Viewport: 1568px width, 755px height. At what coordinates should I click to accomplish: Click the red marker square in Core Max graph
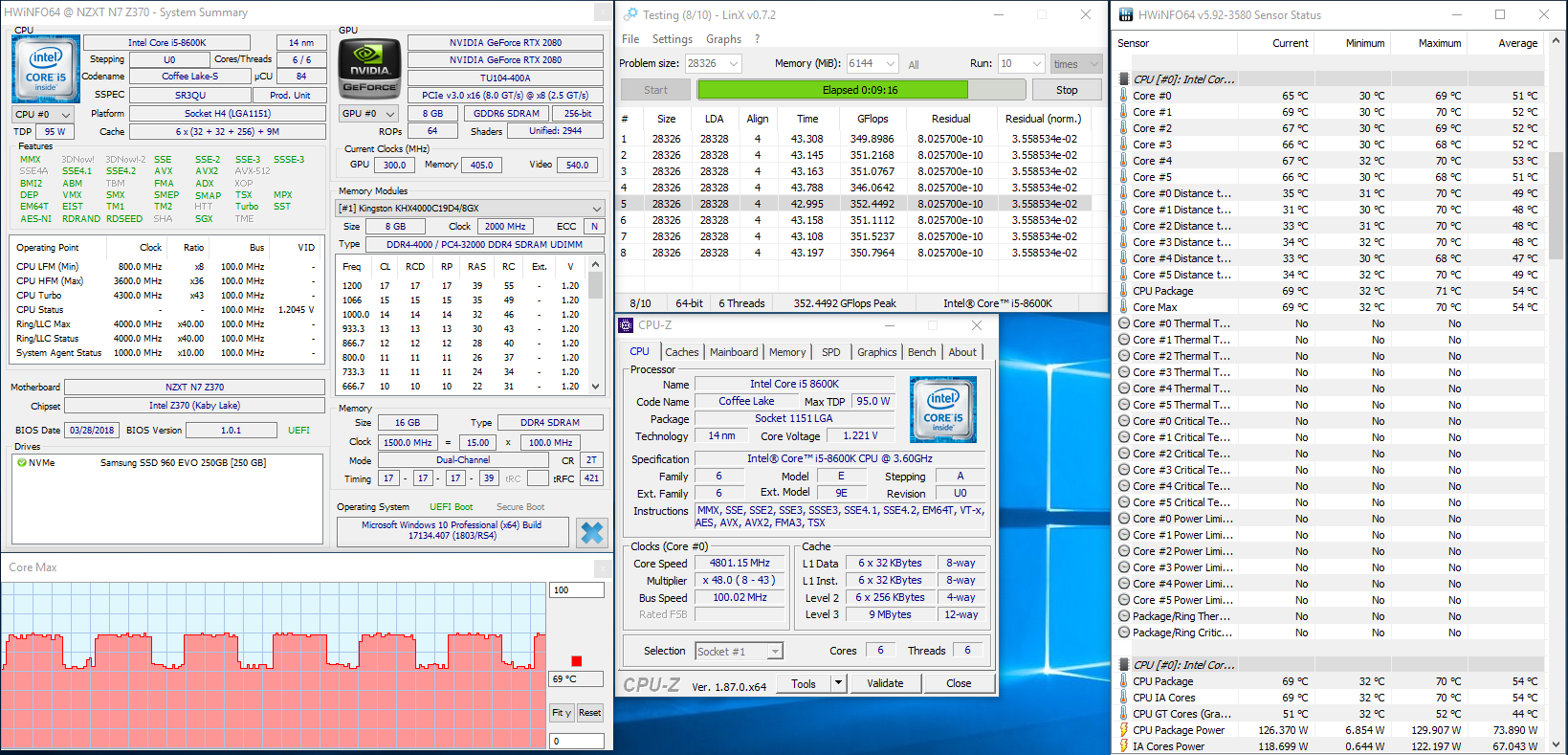(577, 661)
